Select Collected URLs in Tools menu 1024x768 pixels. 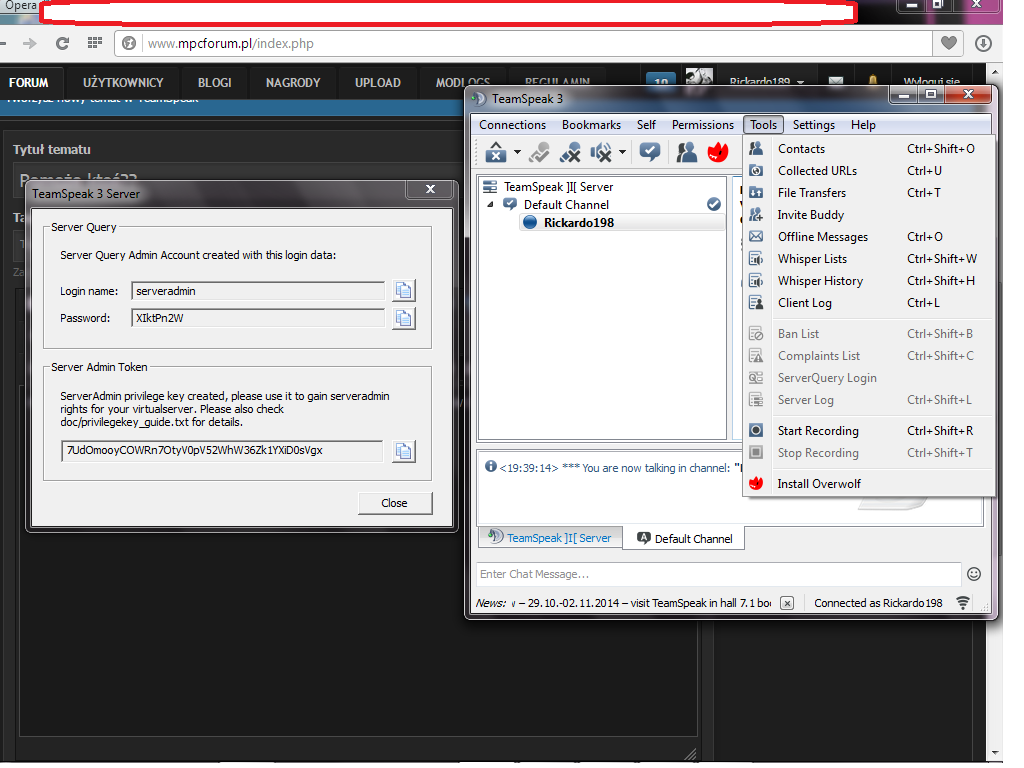pos(869,171)
